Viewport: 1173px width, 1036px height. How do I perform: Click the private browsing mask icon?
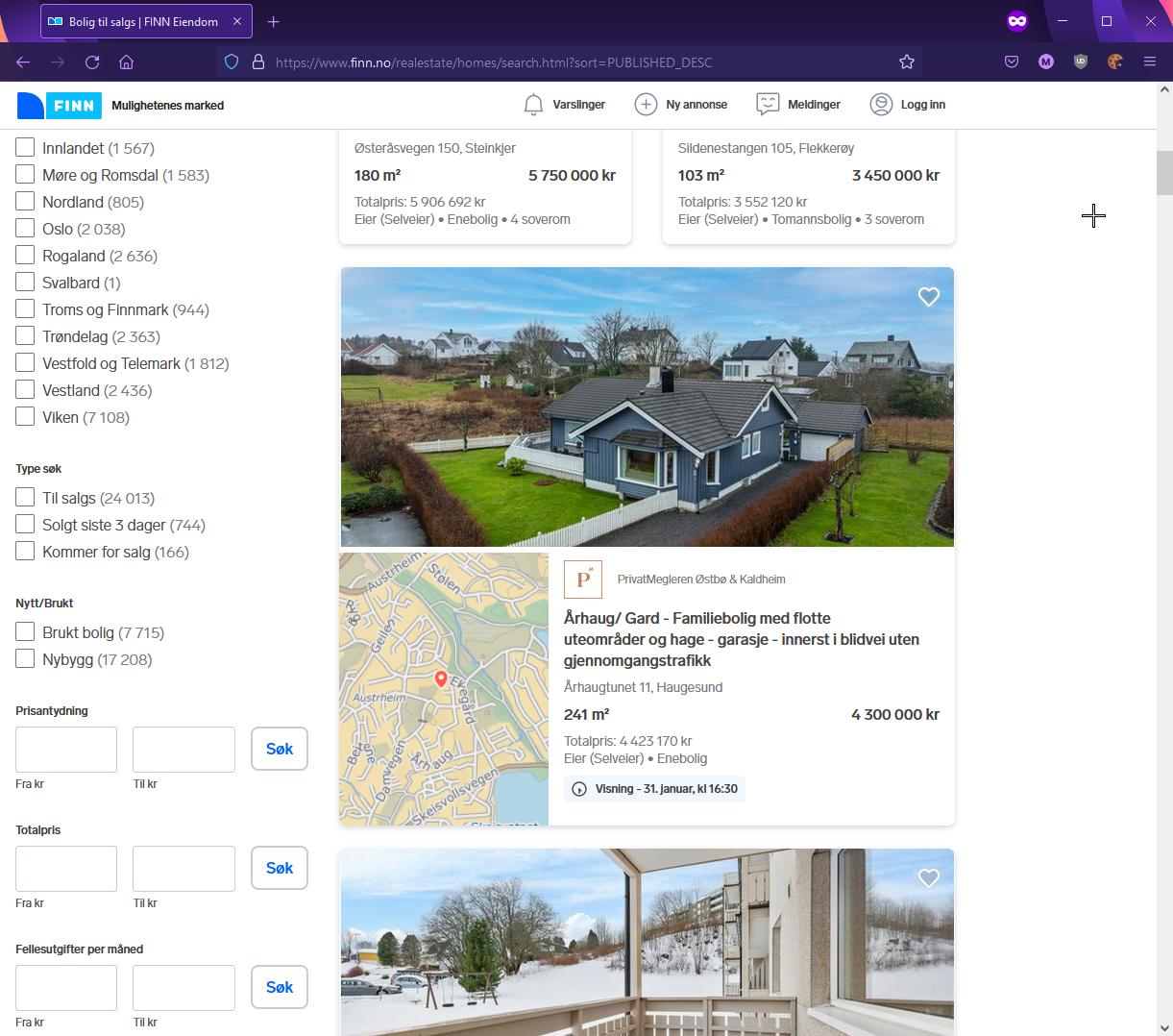pyautogui.click(x=1017, y=21)
